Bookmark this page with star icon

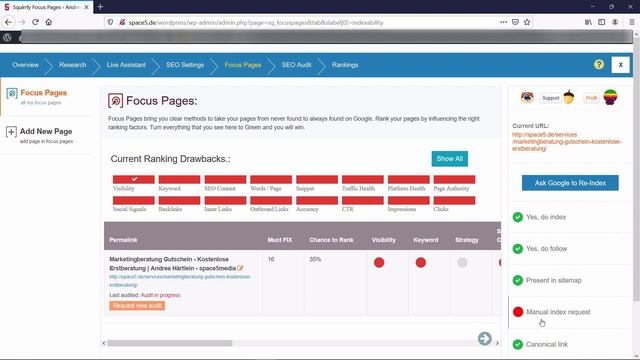pos(527,22)
